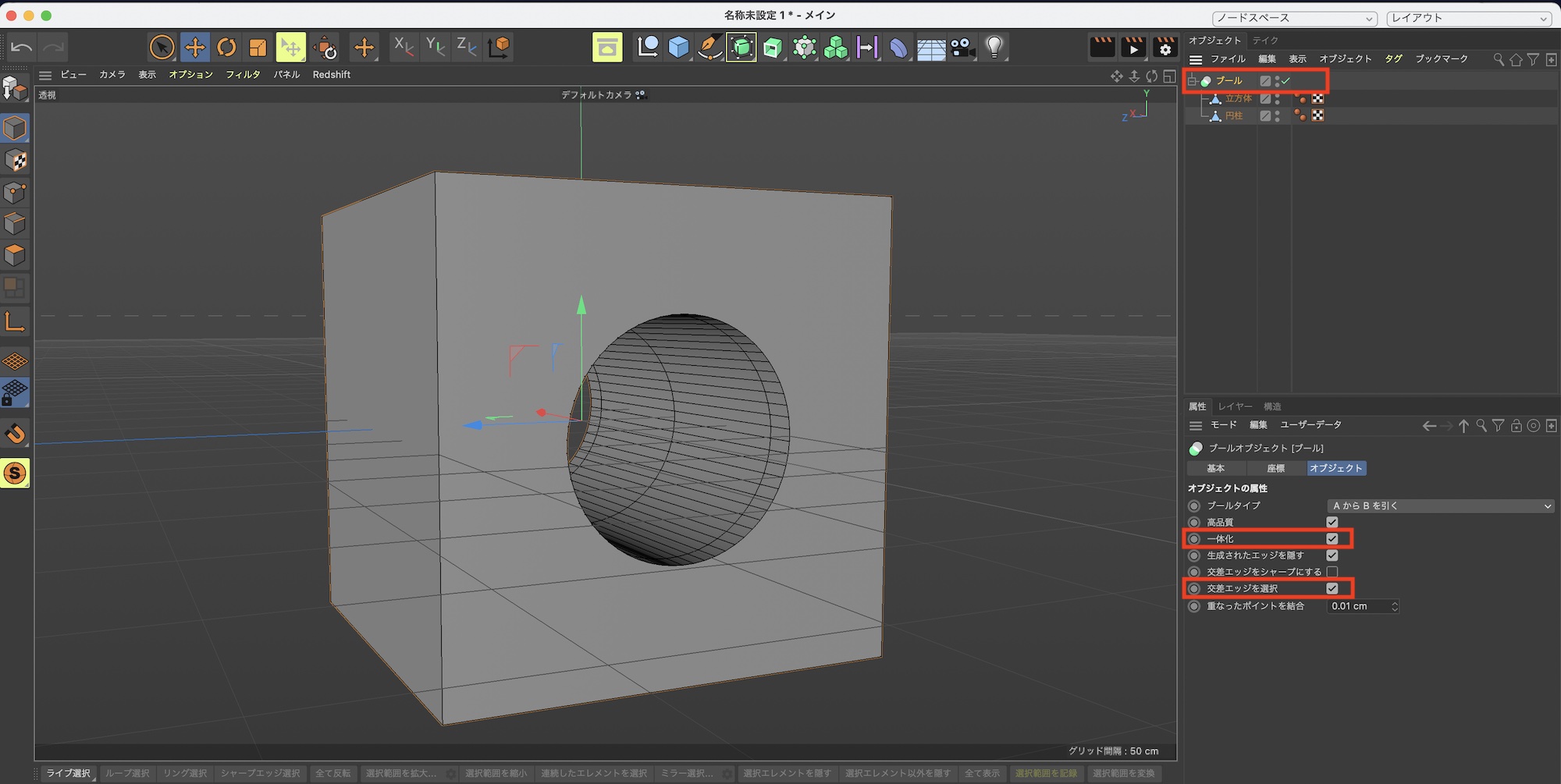Screen dimensions: 1561x784
Task: Add a Cube primitive object
Action: 678,48
